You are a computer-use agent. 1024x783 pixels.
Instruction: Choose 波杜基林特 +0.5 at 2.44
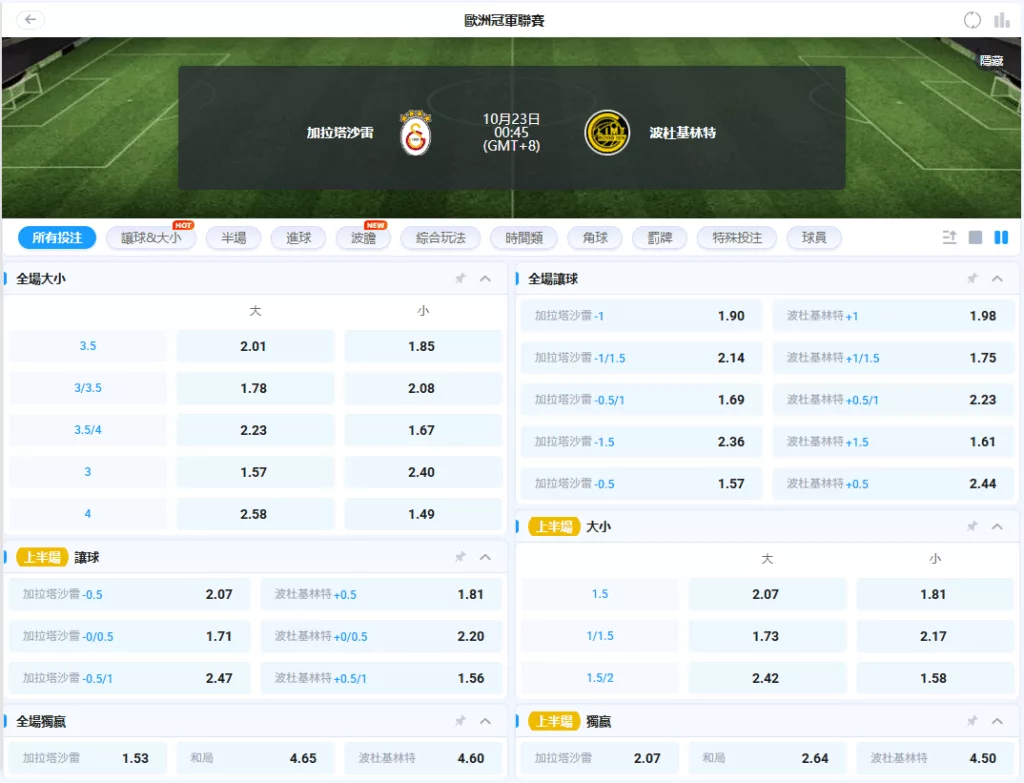[x=893, y=484]
